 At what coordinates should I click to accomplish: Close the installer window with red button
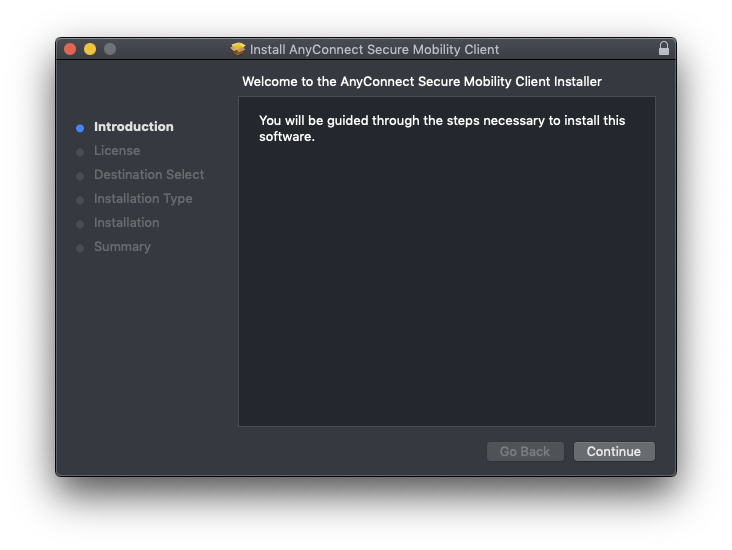70,49
